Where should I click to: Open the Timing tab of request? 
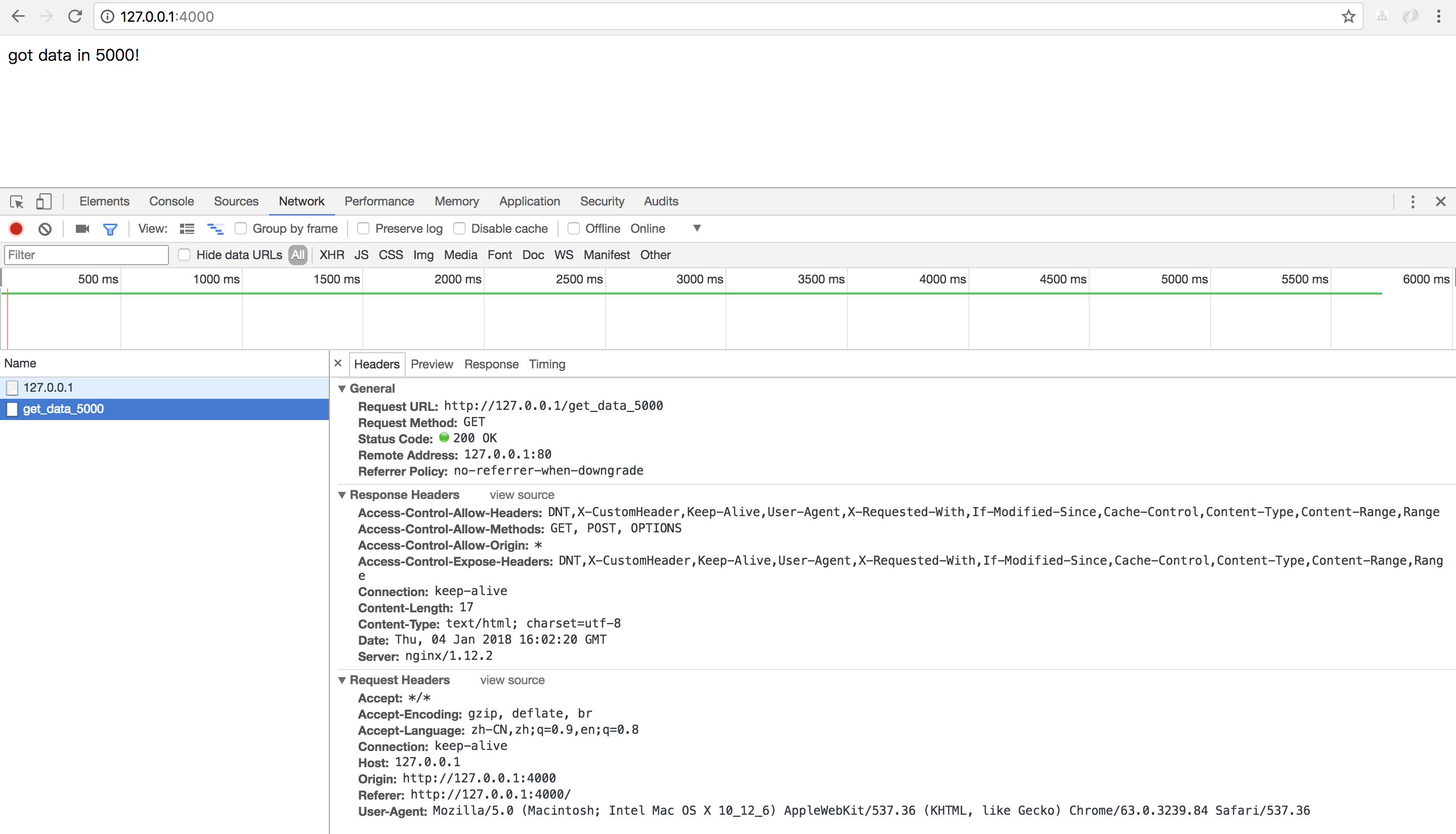pos(547,364)
